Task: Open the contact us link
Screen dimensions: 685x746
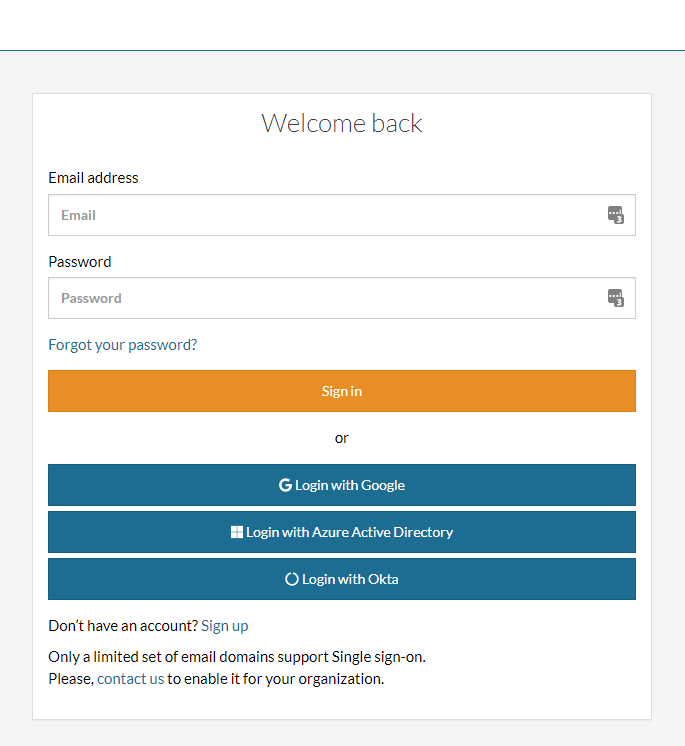Action: point(130,679)
